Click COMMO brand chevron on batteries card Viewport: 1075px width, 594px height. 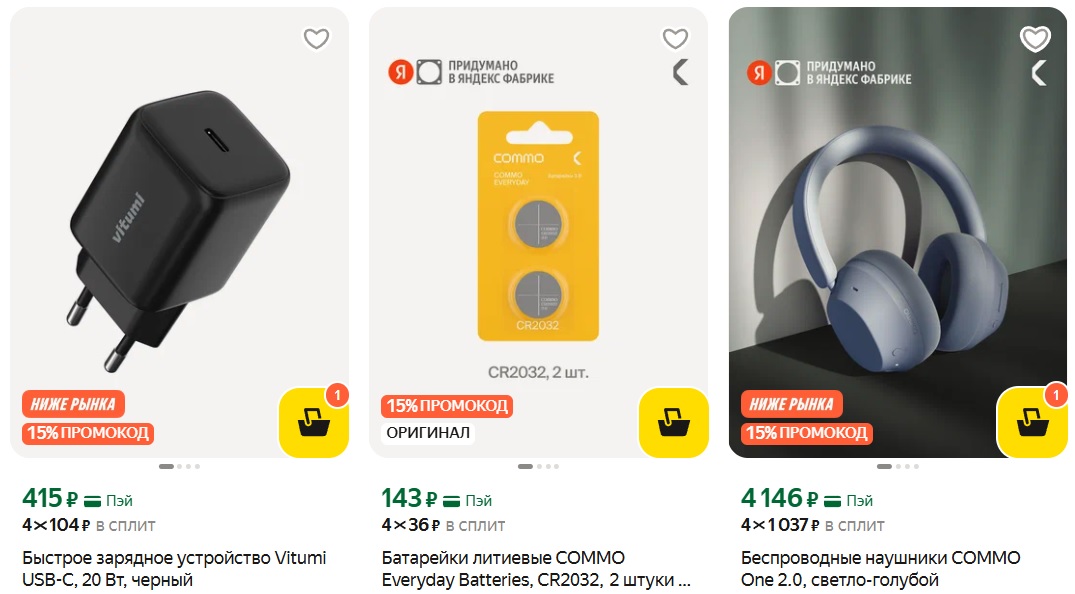pyautogui.click(x=681, y=72)
